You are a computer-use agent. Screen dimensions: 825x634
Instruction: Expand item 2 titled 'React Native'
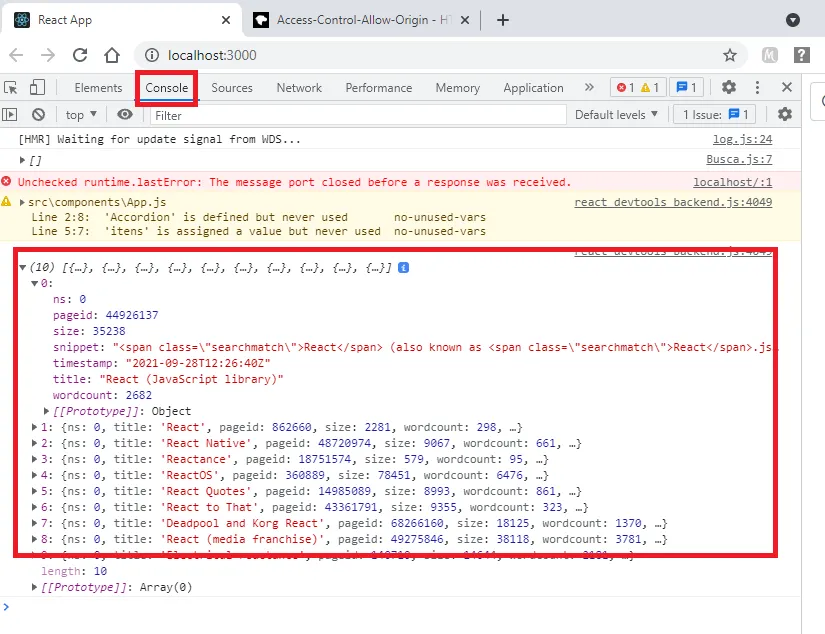[x=34, y=443]
